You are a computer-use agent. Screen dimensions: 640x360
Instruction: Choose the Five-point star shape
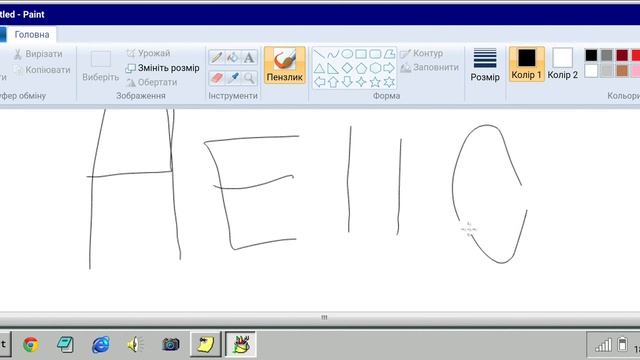[375, 82]
